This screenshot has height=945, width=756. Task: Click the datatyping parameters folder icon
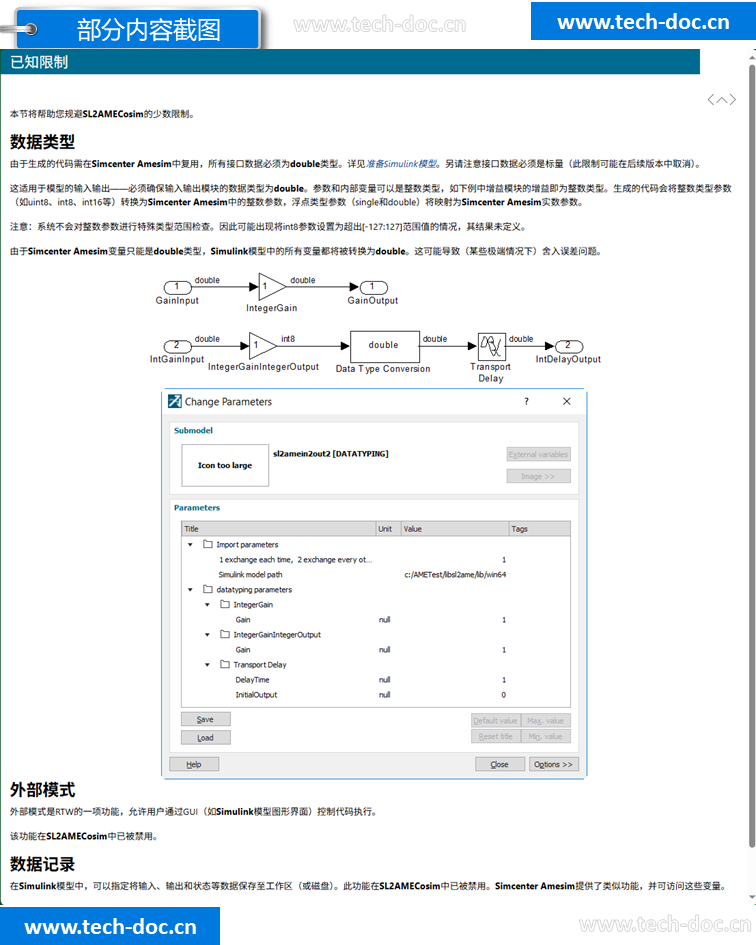tap(208, 589)
